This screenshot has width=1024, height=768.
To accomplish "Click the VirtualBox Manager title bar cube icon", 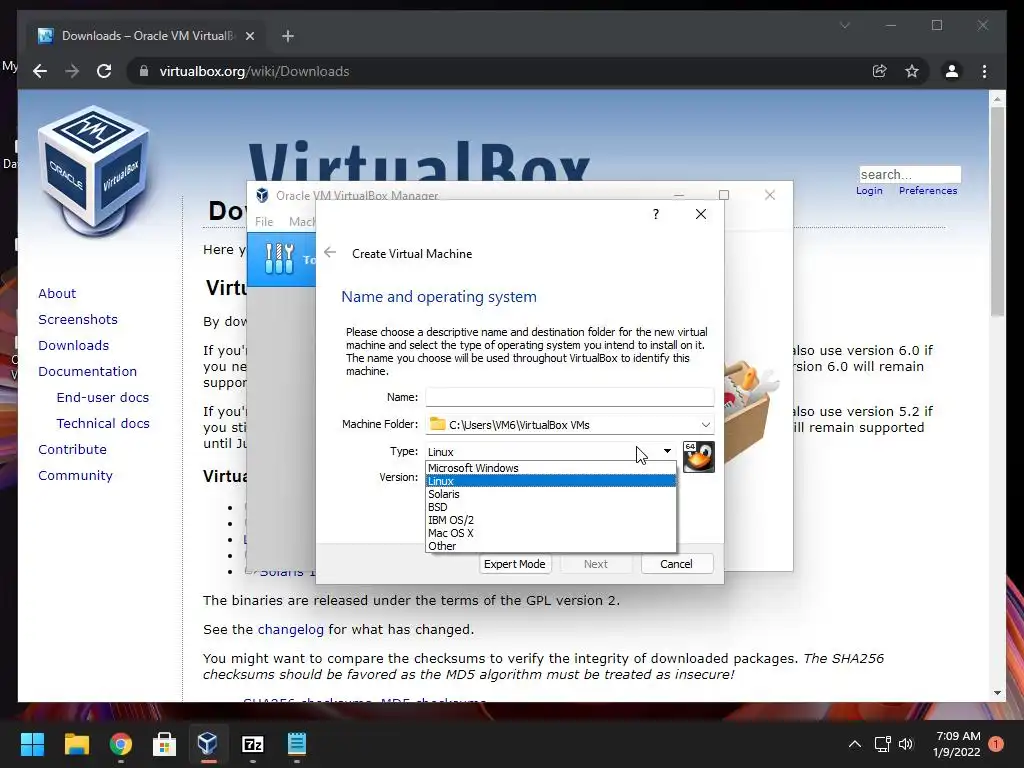I will pos(262,195).
